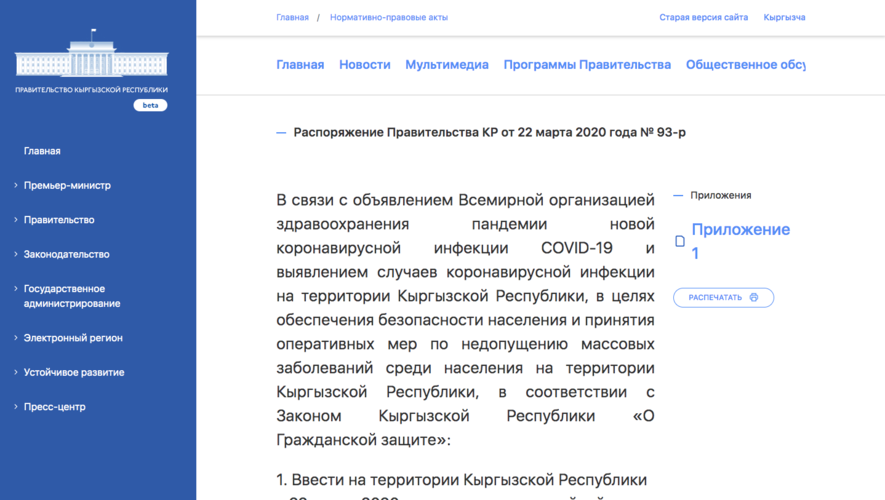Screen dimensions: 885x500
Task: Expand the Премьер-министр sidebar section
Action: click(67, 185)
